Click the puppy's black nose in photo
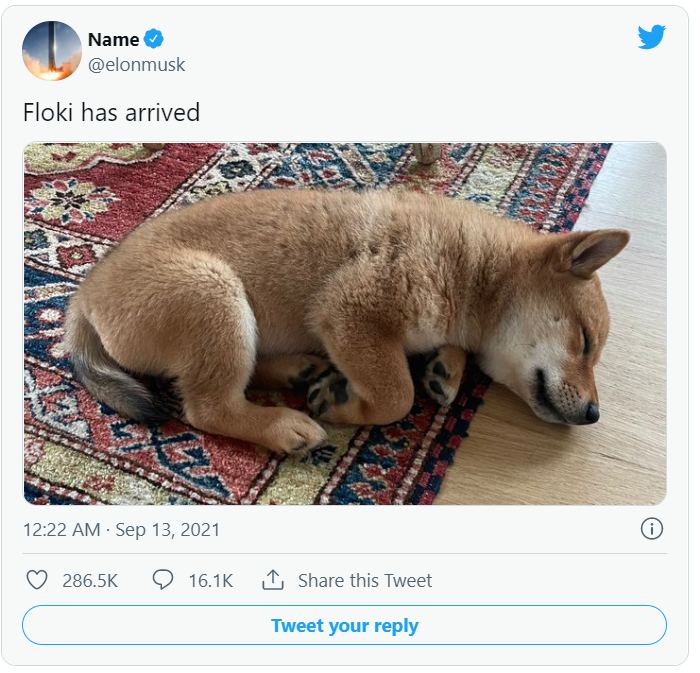Viewport: 700px width, 673px height. 592,413
